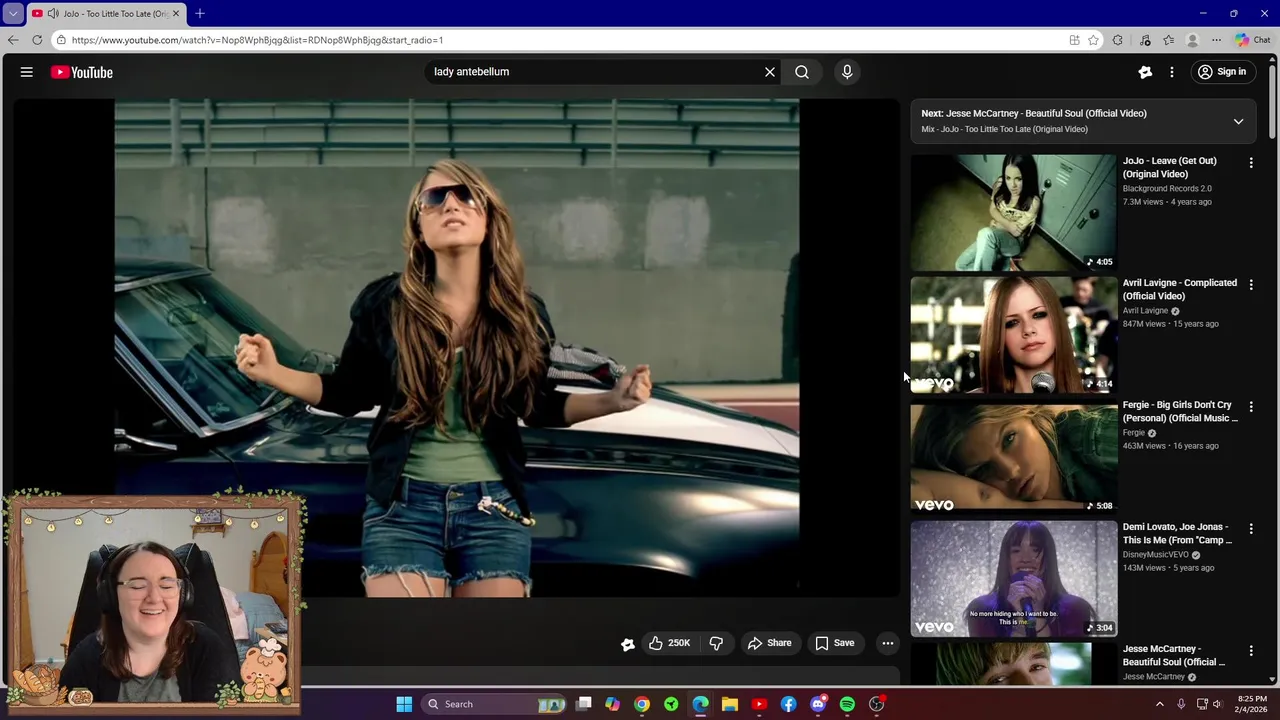Play the Demi Lovato This Is Me thumbnail
Screen dimensions: 1280x720
[1014, 578]
